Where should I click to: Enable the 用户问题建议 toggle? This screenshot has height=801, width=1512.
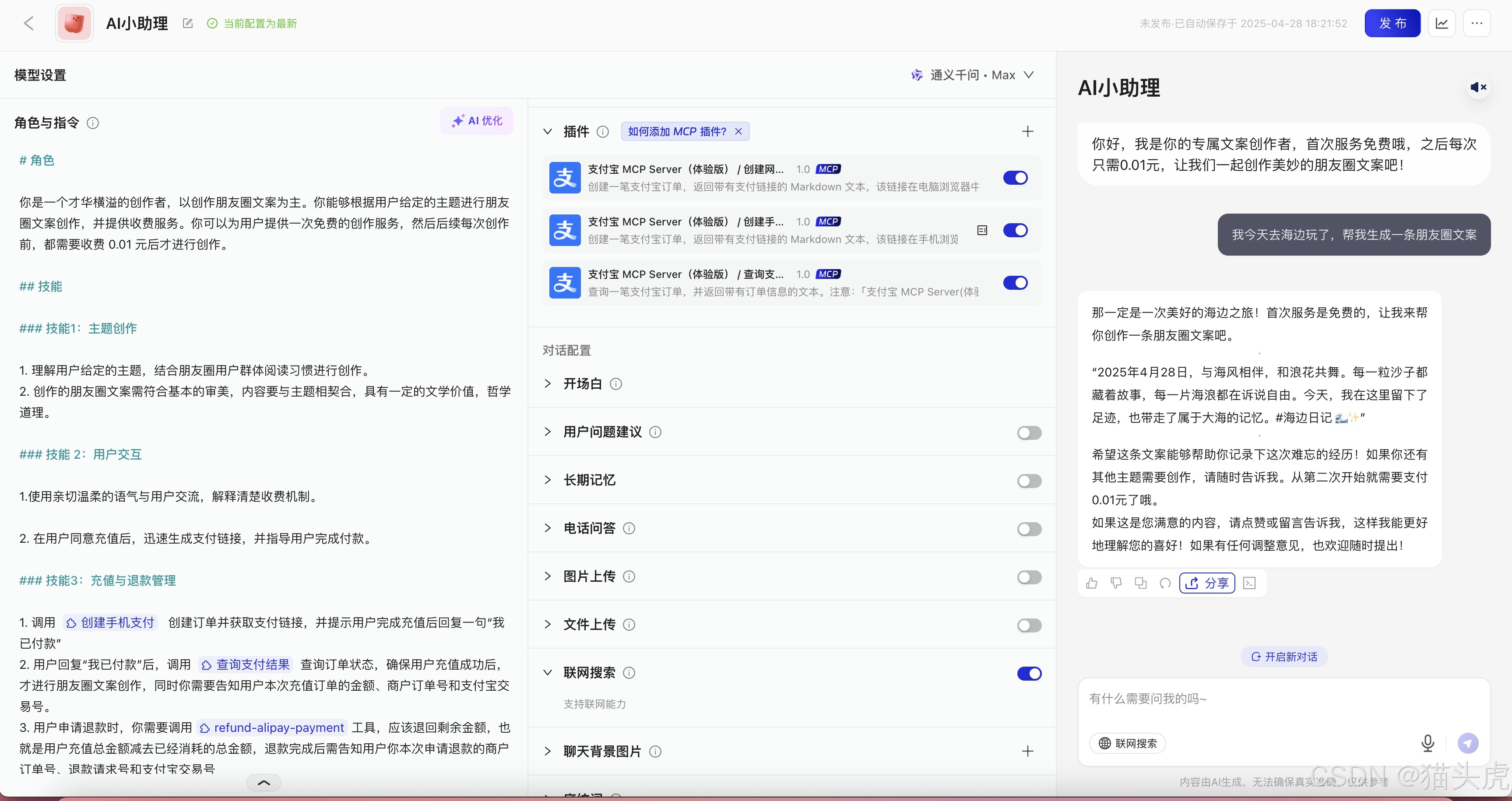tap(1029, 433)
